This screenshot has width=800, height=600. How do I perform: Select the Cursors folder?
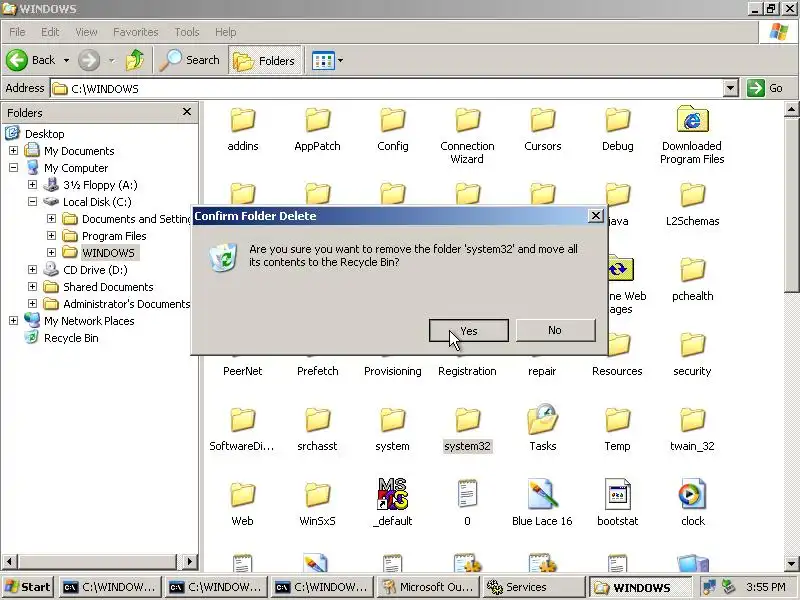click(x=543, y=130)
